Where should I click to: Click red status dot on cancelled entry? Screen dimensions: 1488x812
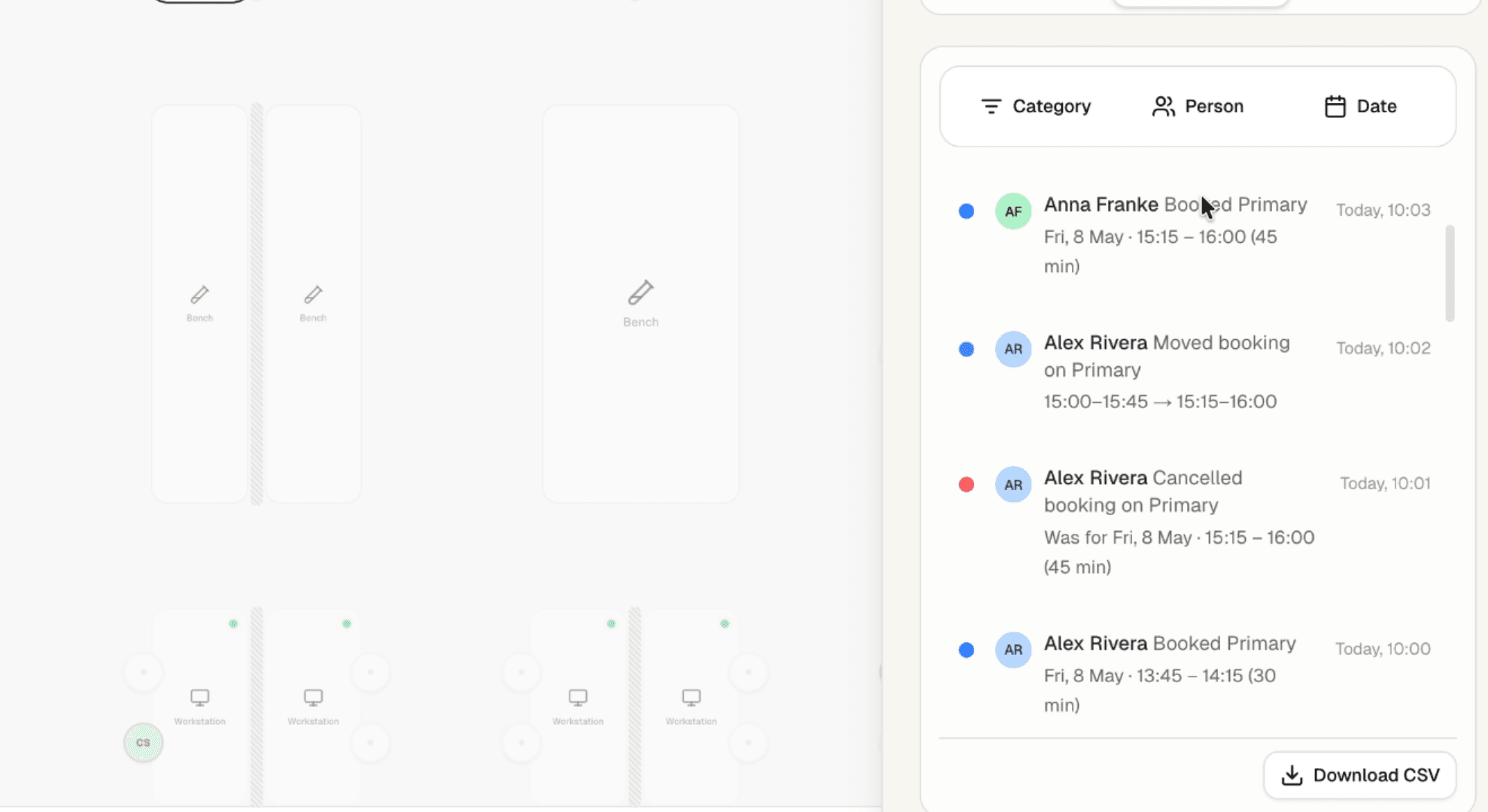pyautogui.click(x=967, y=484)
